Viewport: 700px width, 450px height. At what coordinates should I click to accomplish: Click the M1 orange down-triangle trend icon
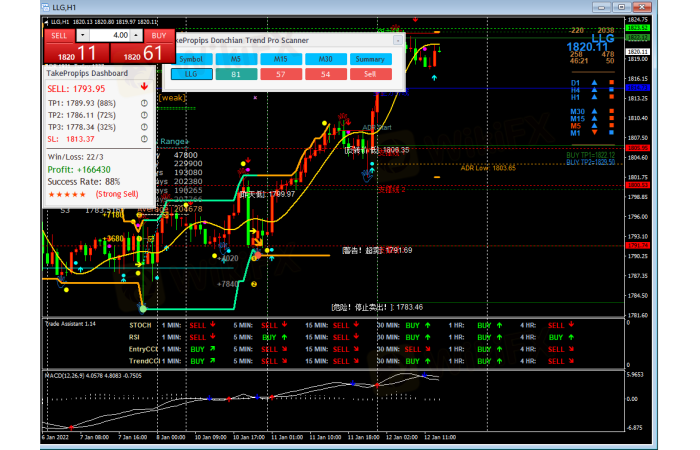(x=595, y=132)
